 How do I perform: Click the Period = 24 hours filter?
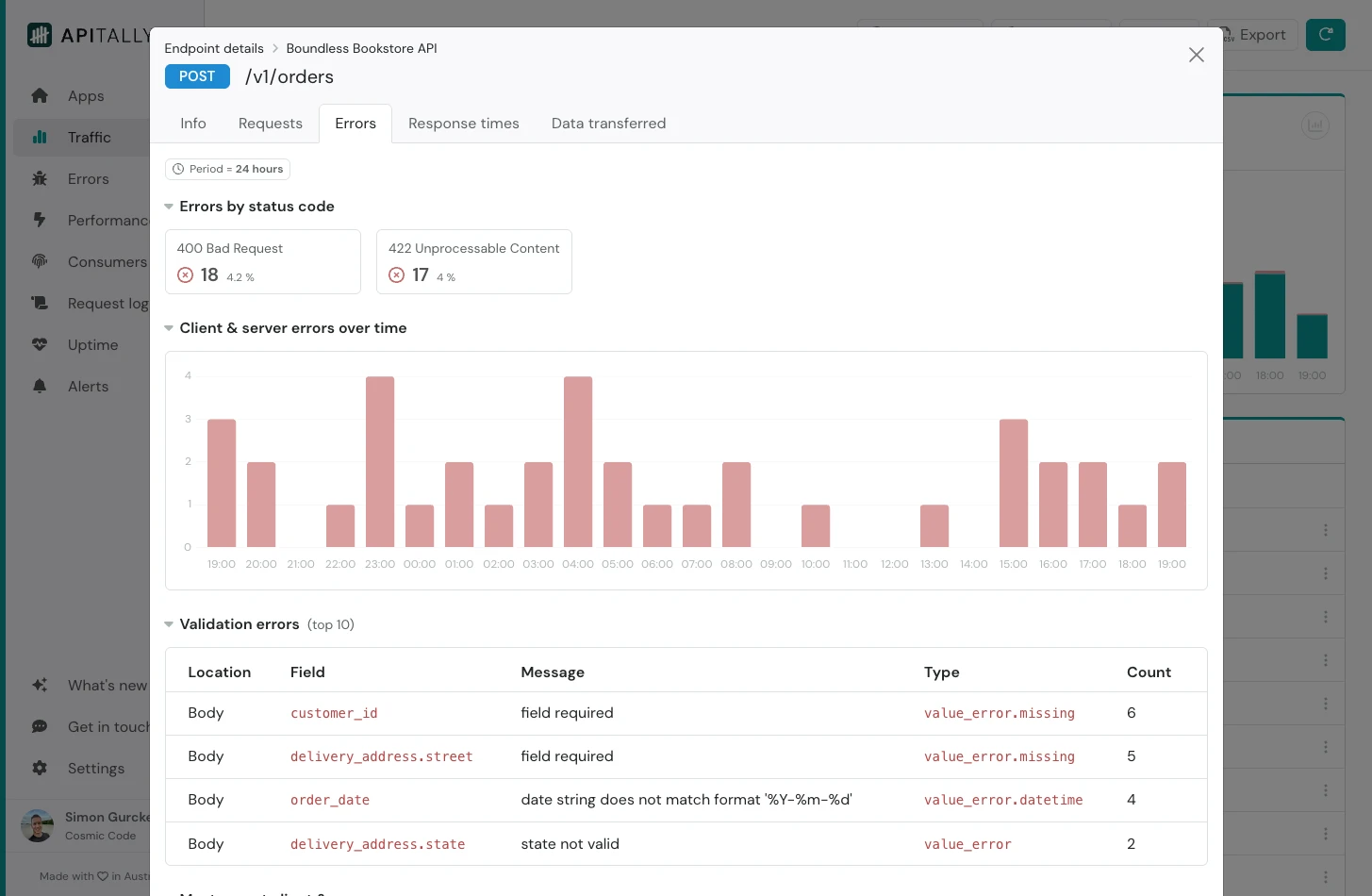(x=227, y=169)
